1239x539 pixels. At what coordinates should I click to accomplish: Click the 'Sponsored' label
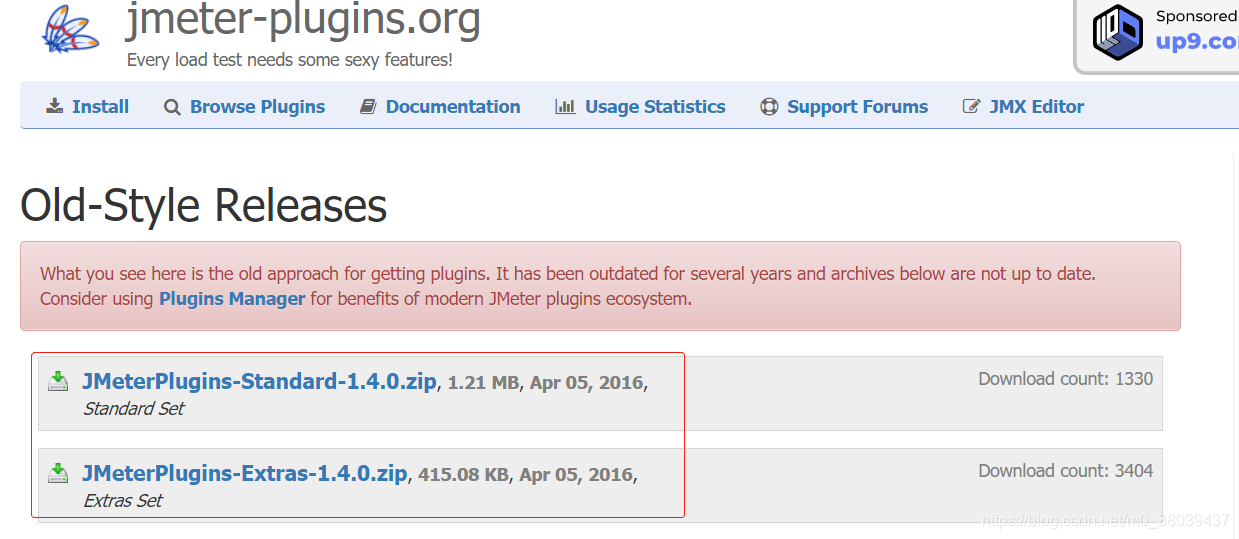[1197, 16]
